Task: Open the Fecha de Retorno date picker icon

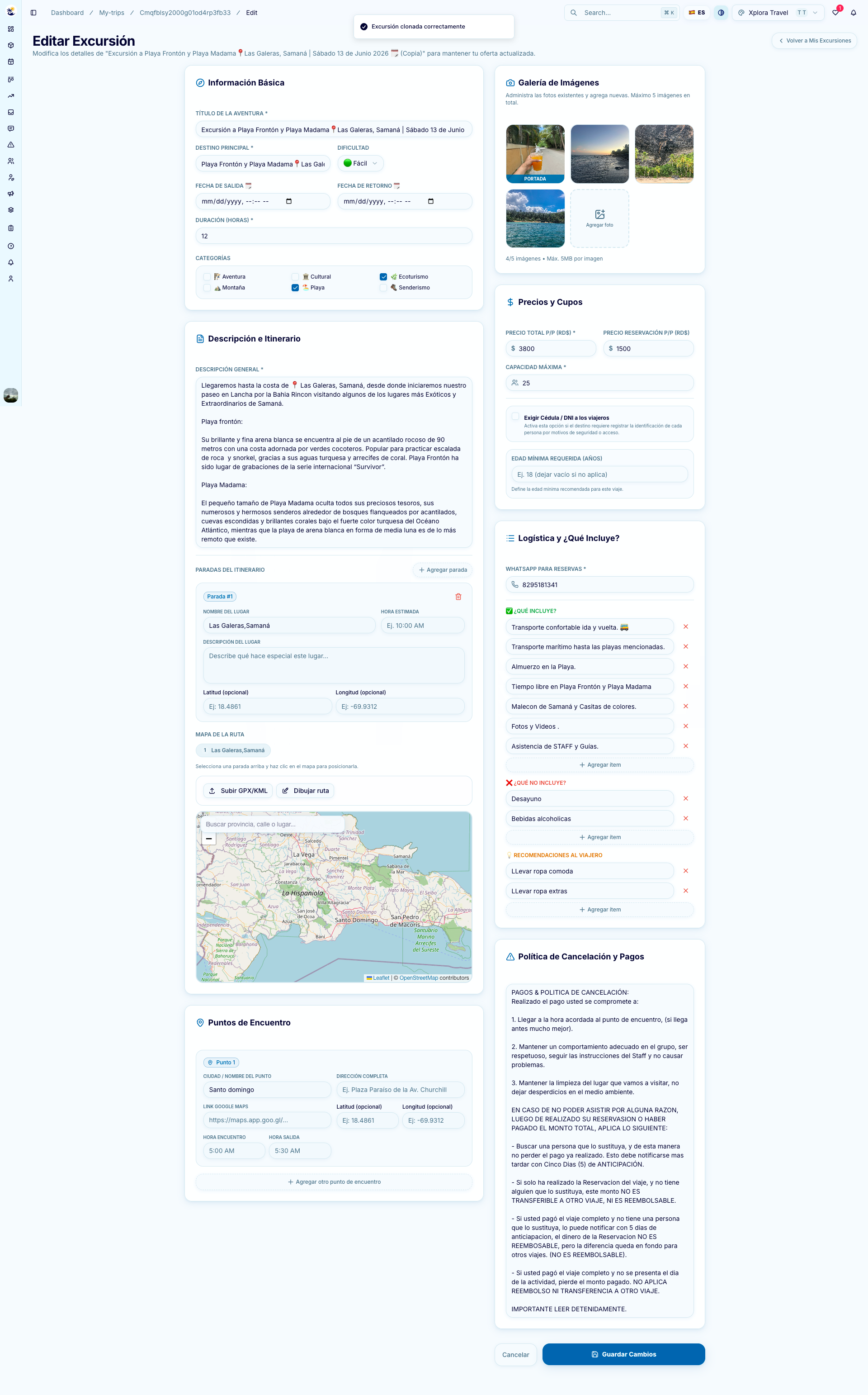Action: [x=431, y=201]
